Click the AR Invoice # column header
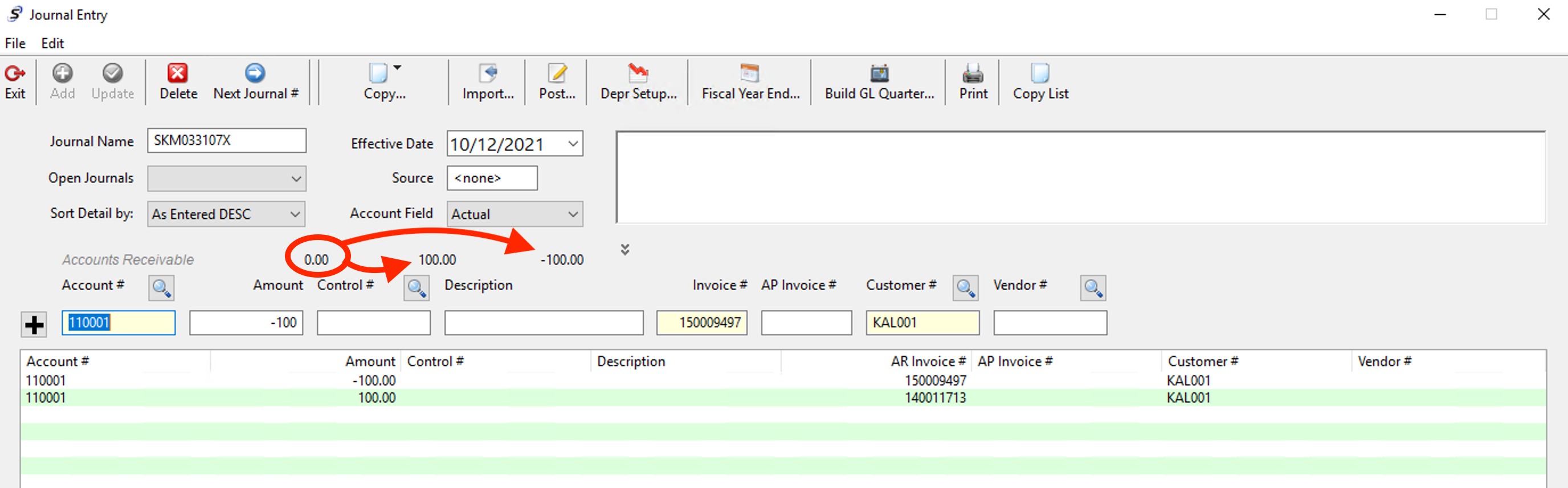The height and width of the screenshot is (488, 1568). point(876,361)
